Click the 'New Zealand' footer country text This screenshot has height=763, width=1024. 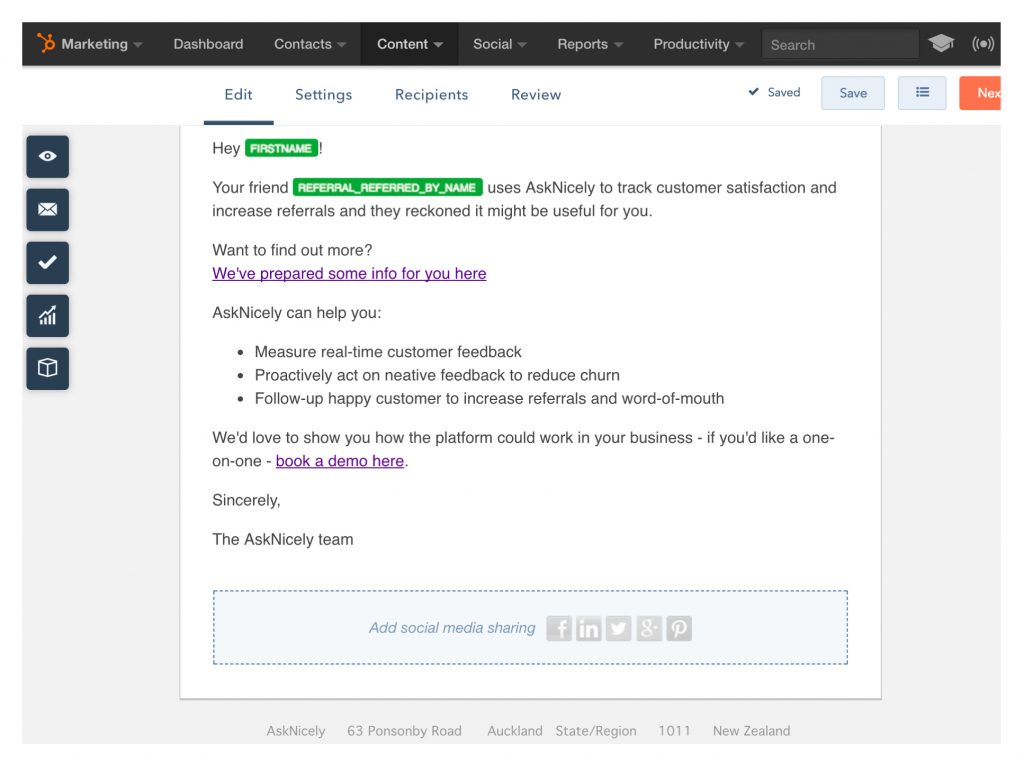pos(752,731)
